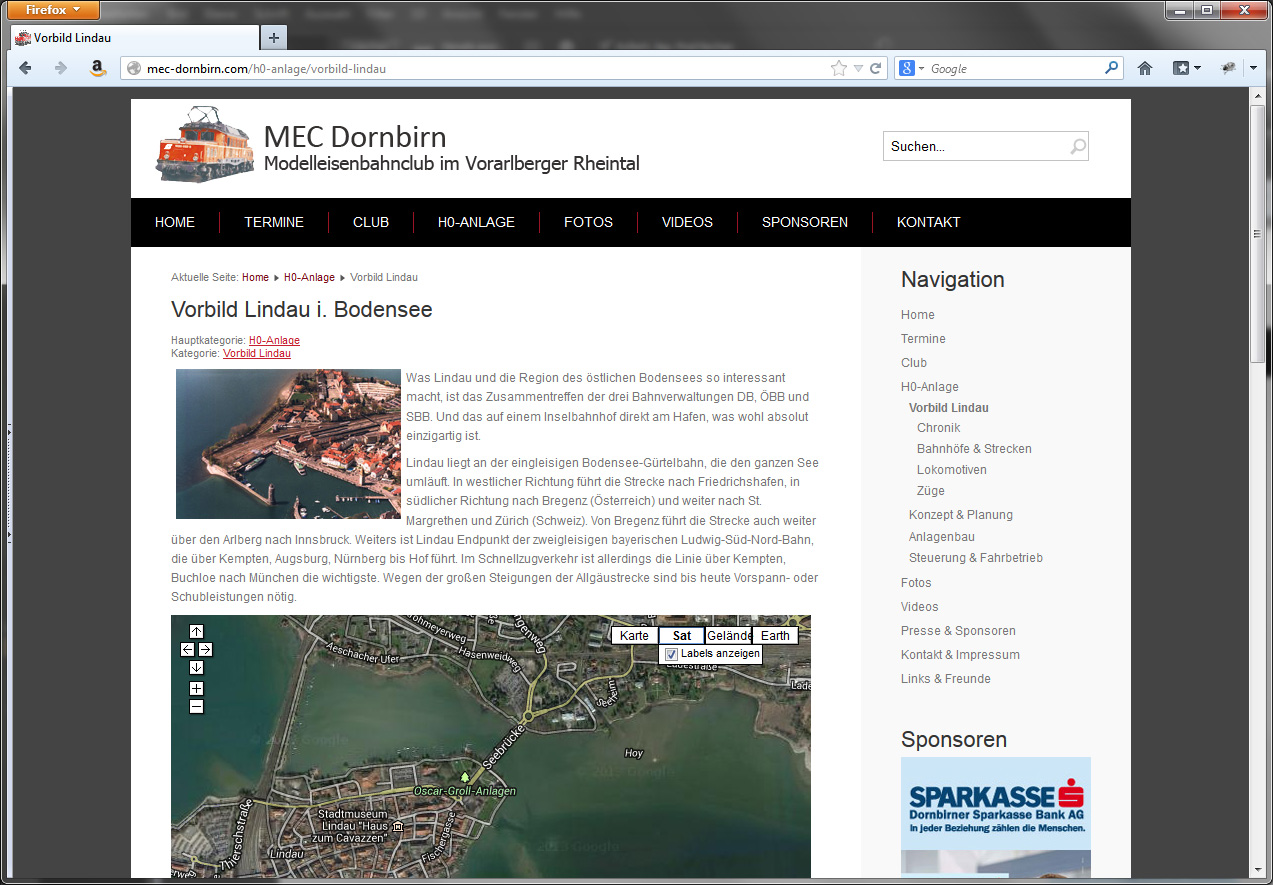This screenshot has width=1273, height=885.
Task: Zoom in on the map
Action: 197,688
